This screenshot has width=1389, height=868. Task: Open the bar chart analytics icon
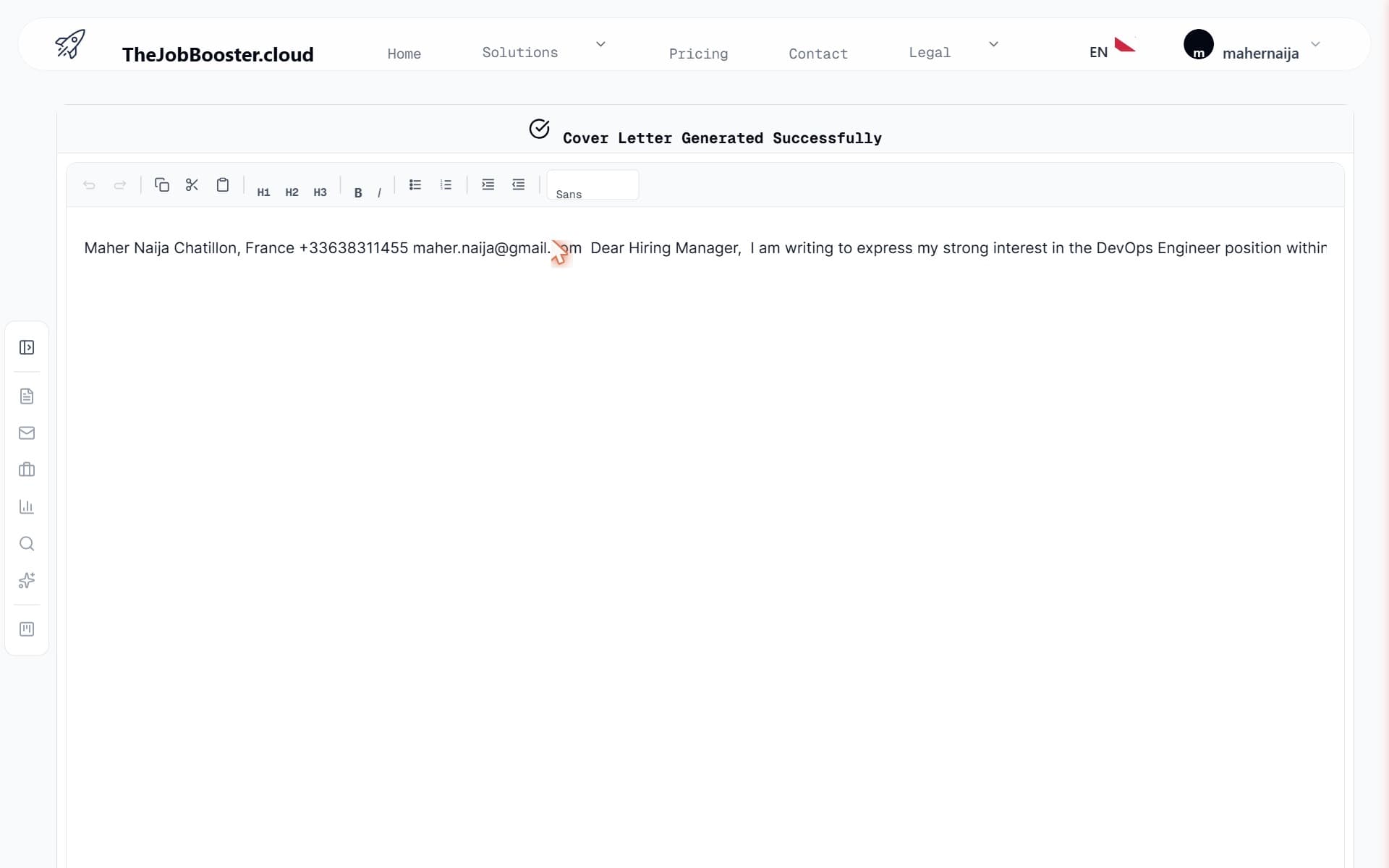(x=27, y=506)
